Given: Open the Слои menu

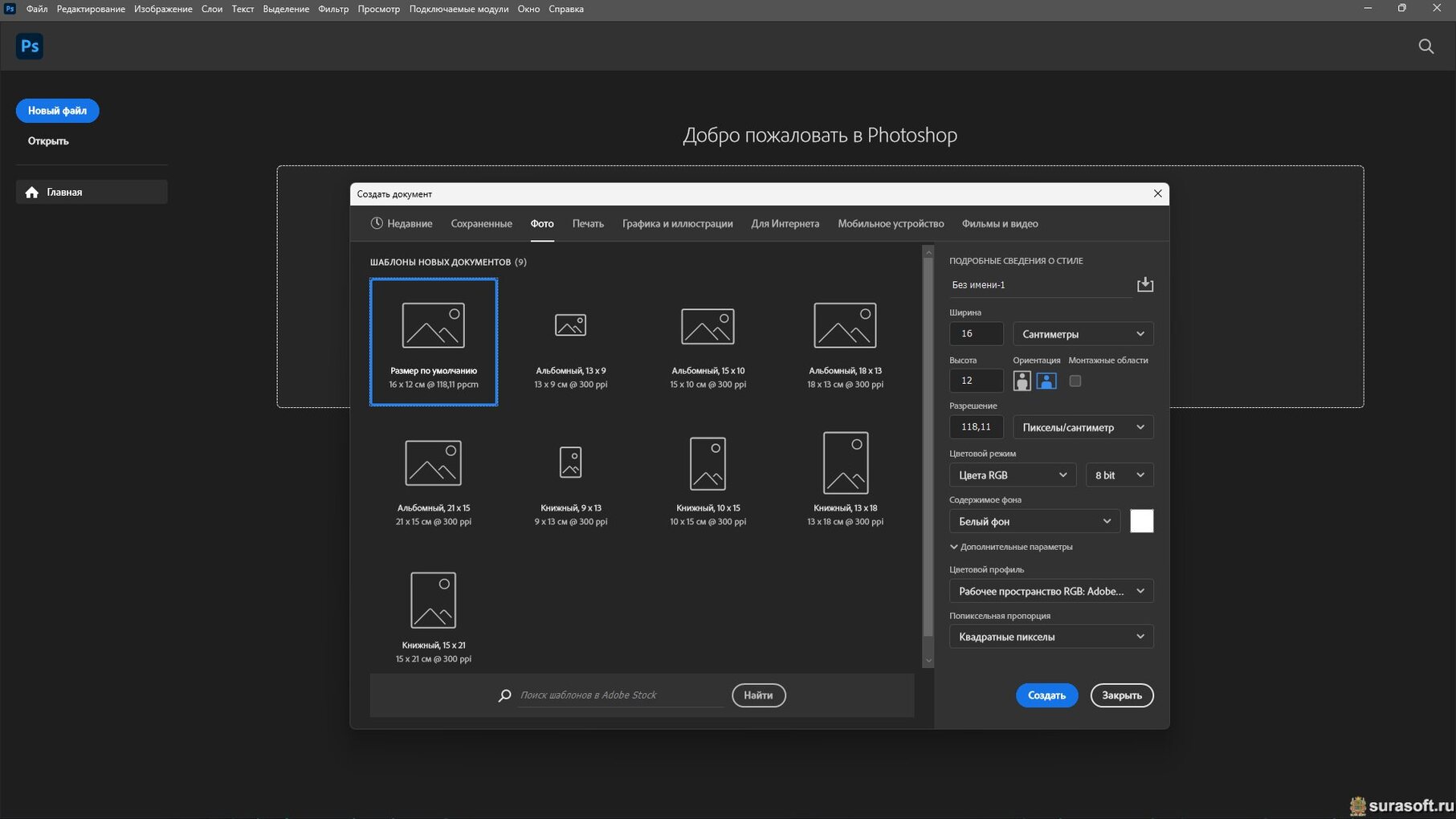Looking at the screenshot, I should point(212,9).
